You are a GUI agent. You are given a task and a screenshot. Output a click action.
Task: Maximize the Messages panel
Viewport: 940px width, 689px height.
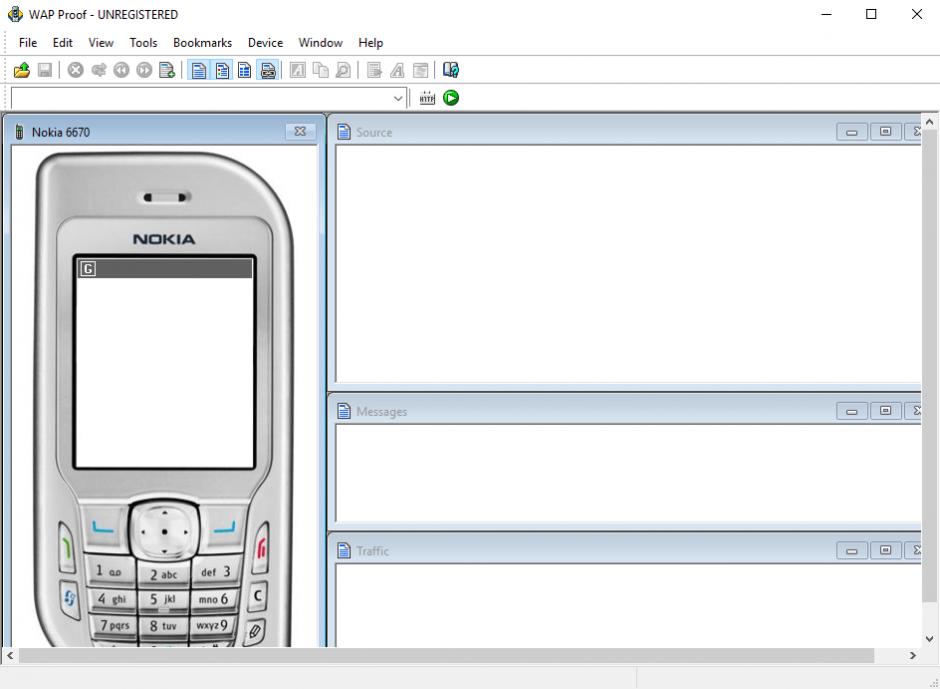(x=885, y=411)
